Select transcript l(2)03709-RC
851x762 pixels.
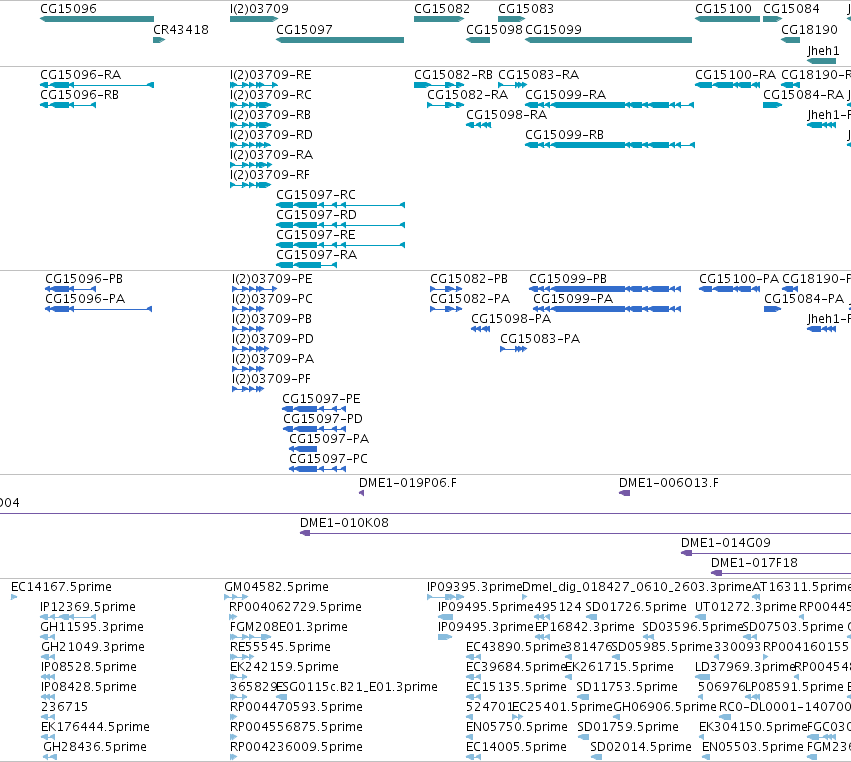point(271,94)
